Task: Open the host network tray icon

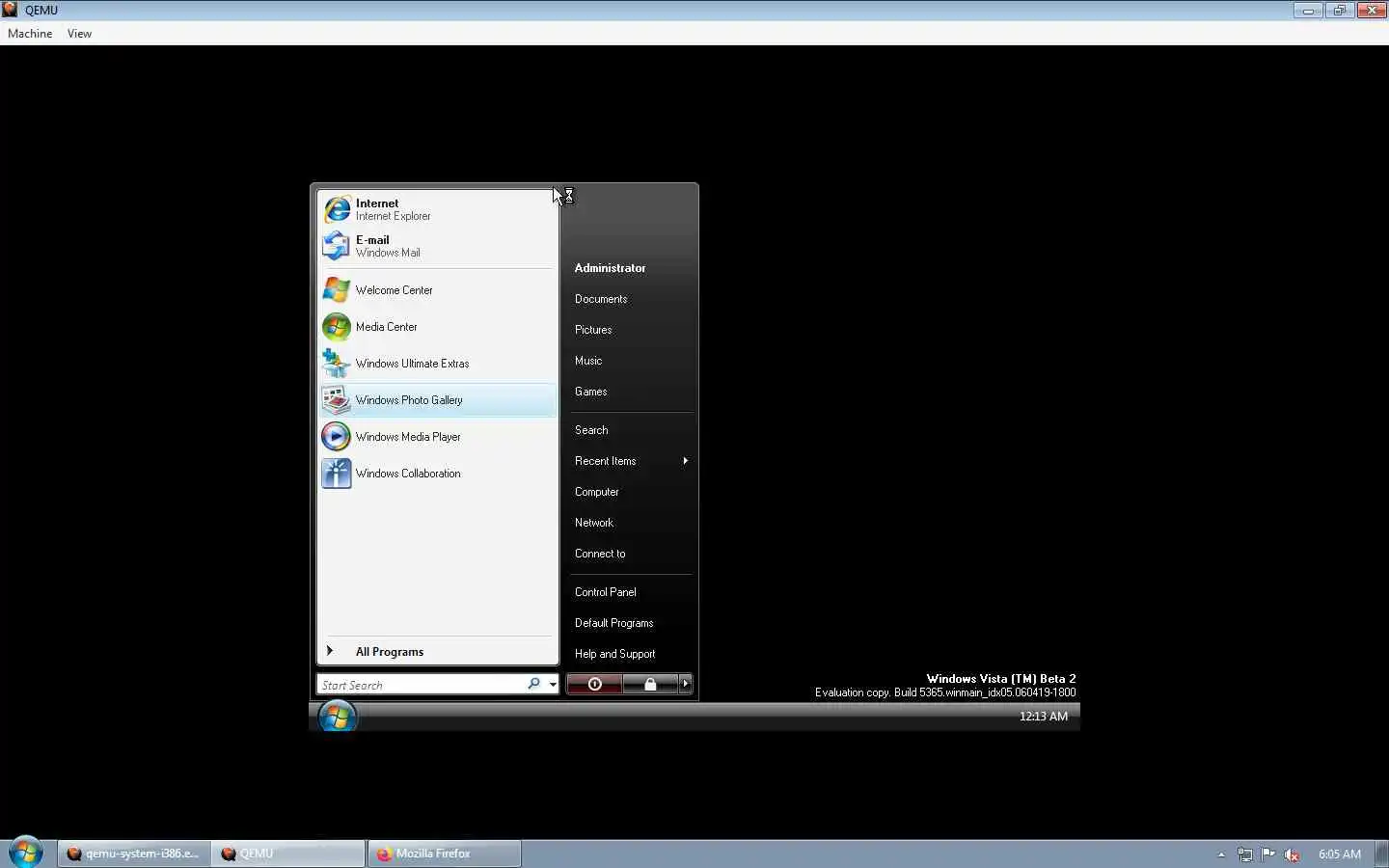Action: click(1245, 854)
